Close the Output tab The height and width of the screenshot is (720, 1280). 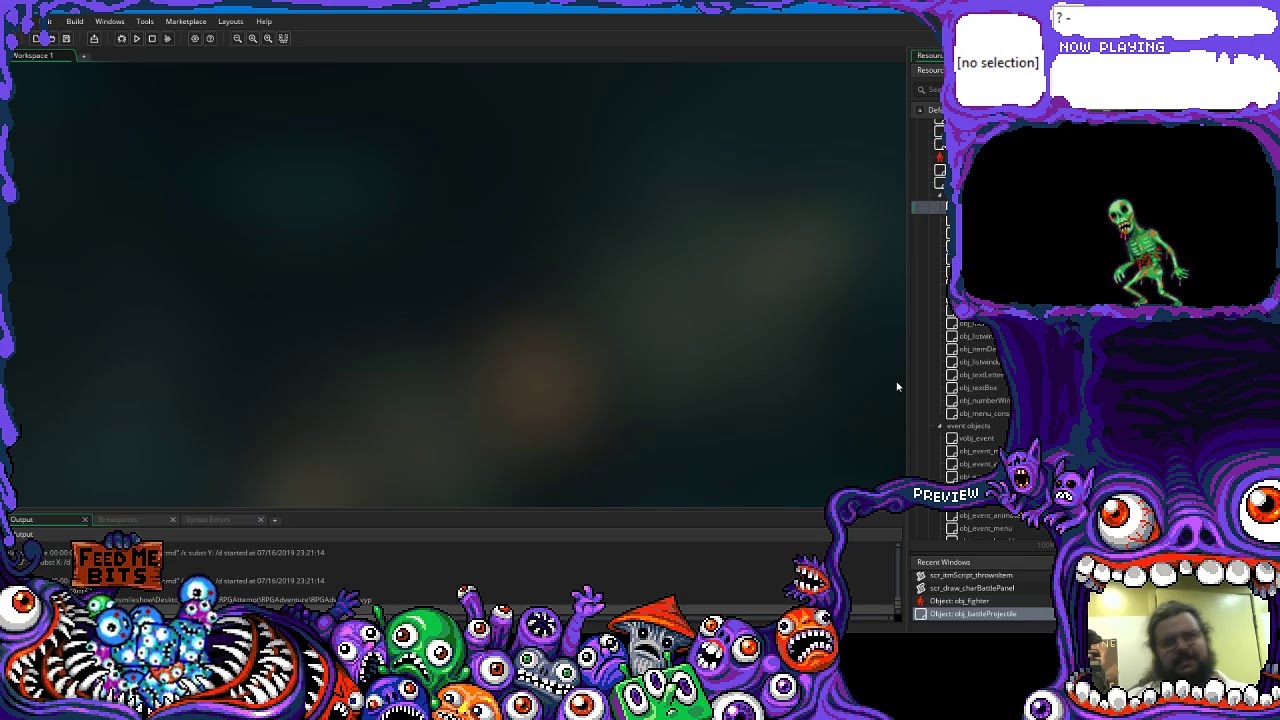[85, 520]
